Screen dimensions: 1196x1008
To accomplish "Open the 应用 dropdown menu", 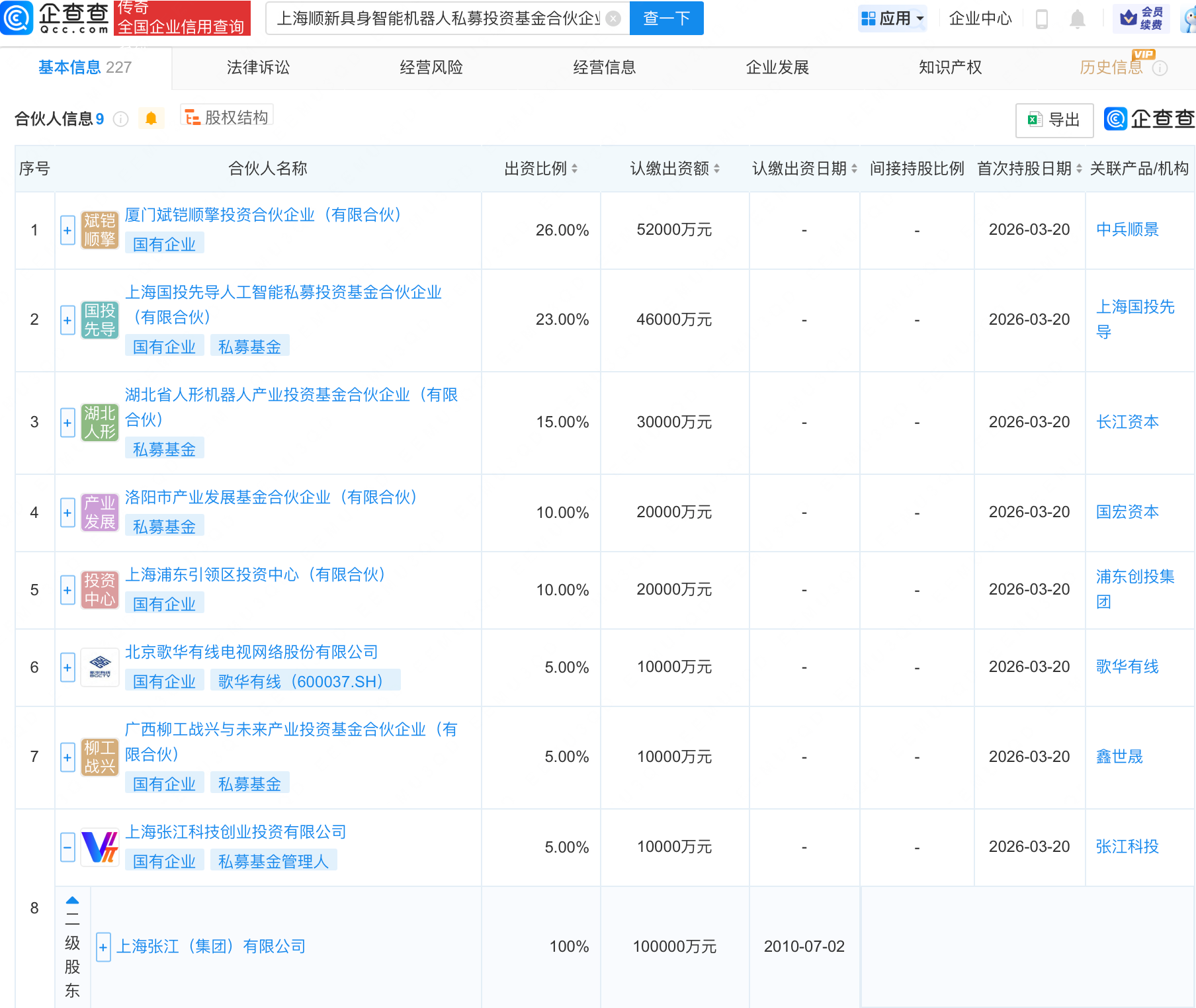I will tap(892, 19).
